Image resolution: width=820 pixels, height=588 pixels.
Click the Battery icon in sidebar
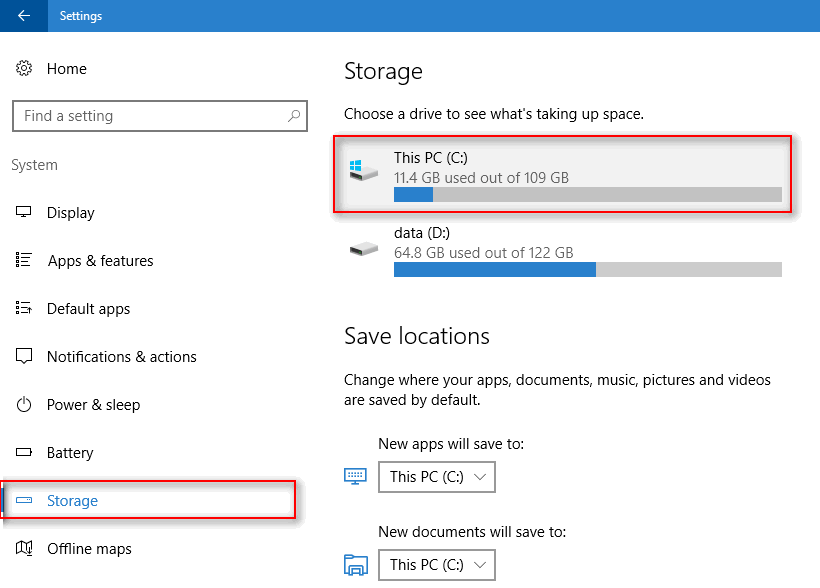click(24, 452)
